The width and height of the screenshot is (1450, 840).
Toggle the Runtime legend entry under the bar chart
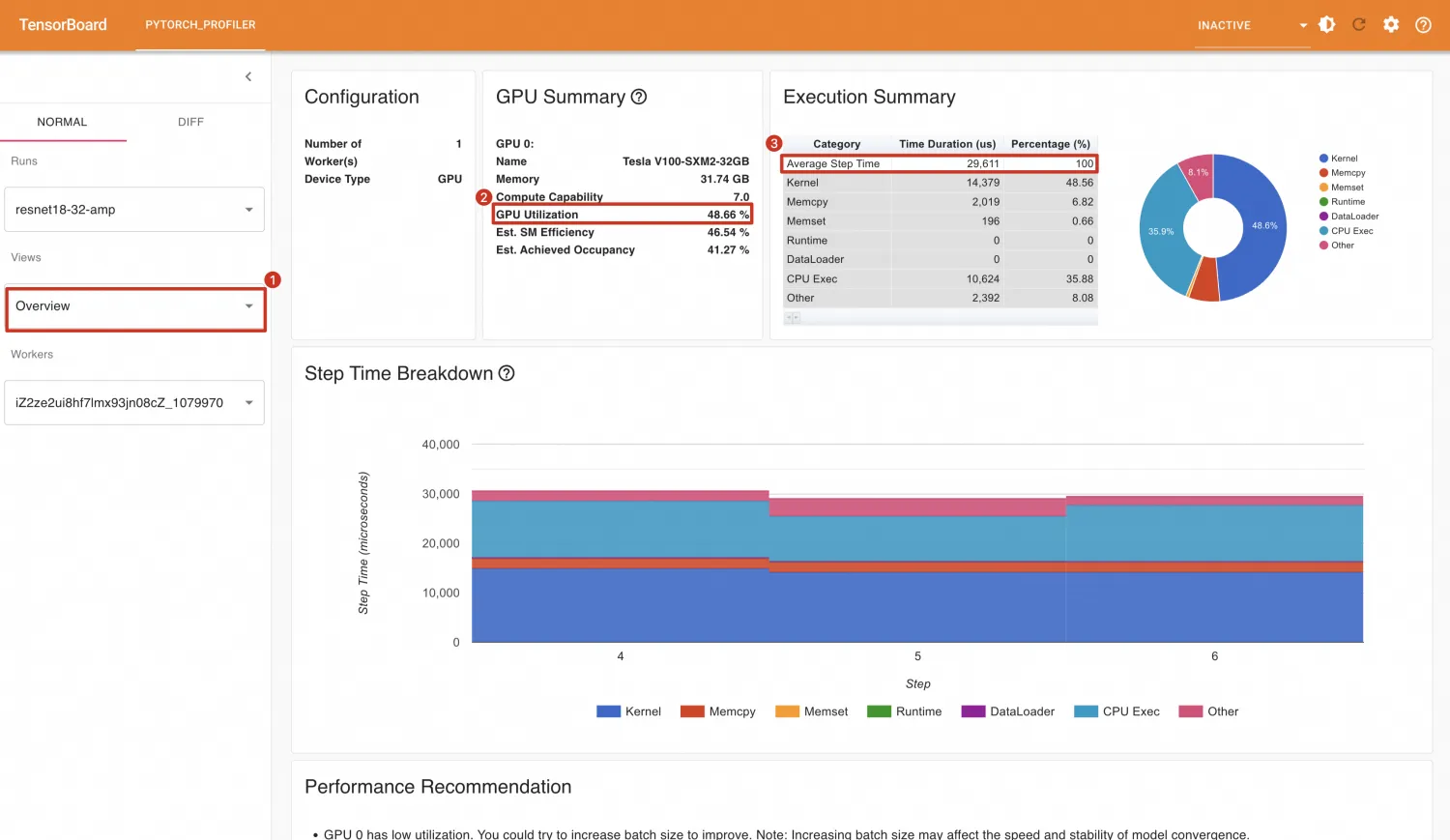coord(905,711)
